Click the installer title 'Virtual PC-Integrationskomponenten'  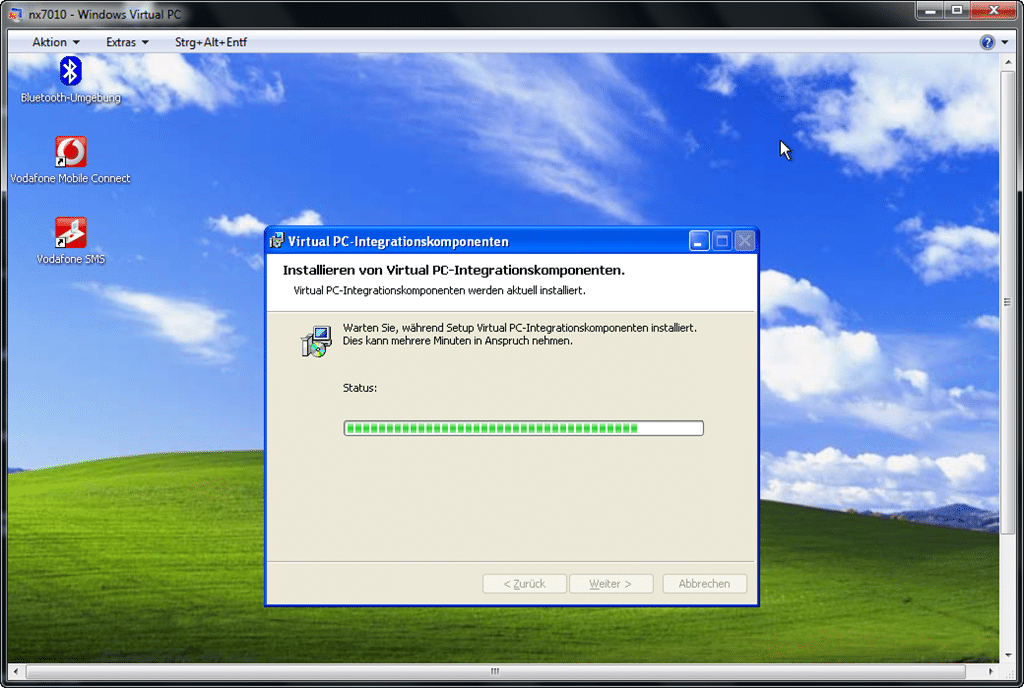point(398,242)
